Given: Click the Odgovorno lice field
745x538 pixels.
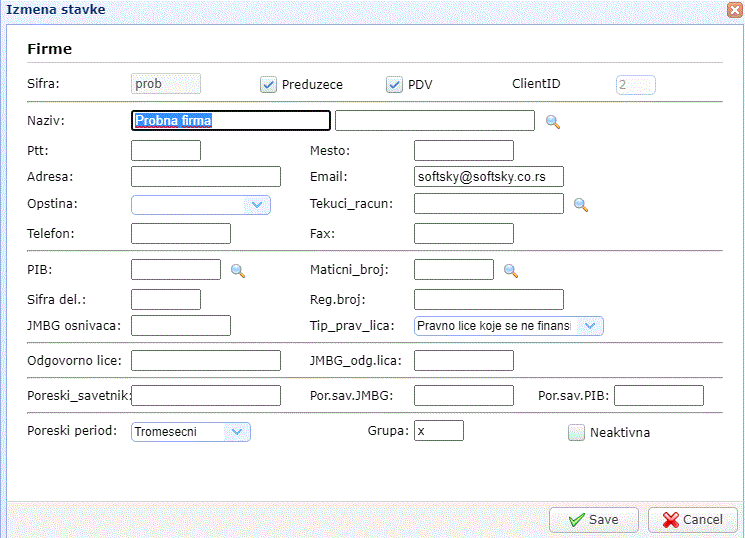Looking at the screenshot, I should click(205, 361).
